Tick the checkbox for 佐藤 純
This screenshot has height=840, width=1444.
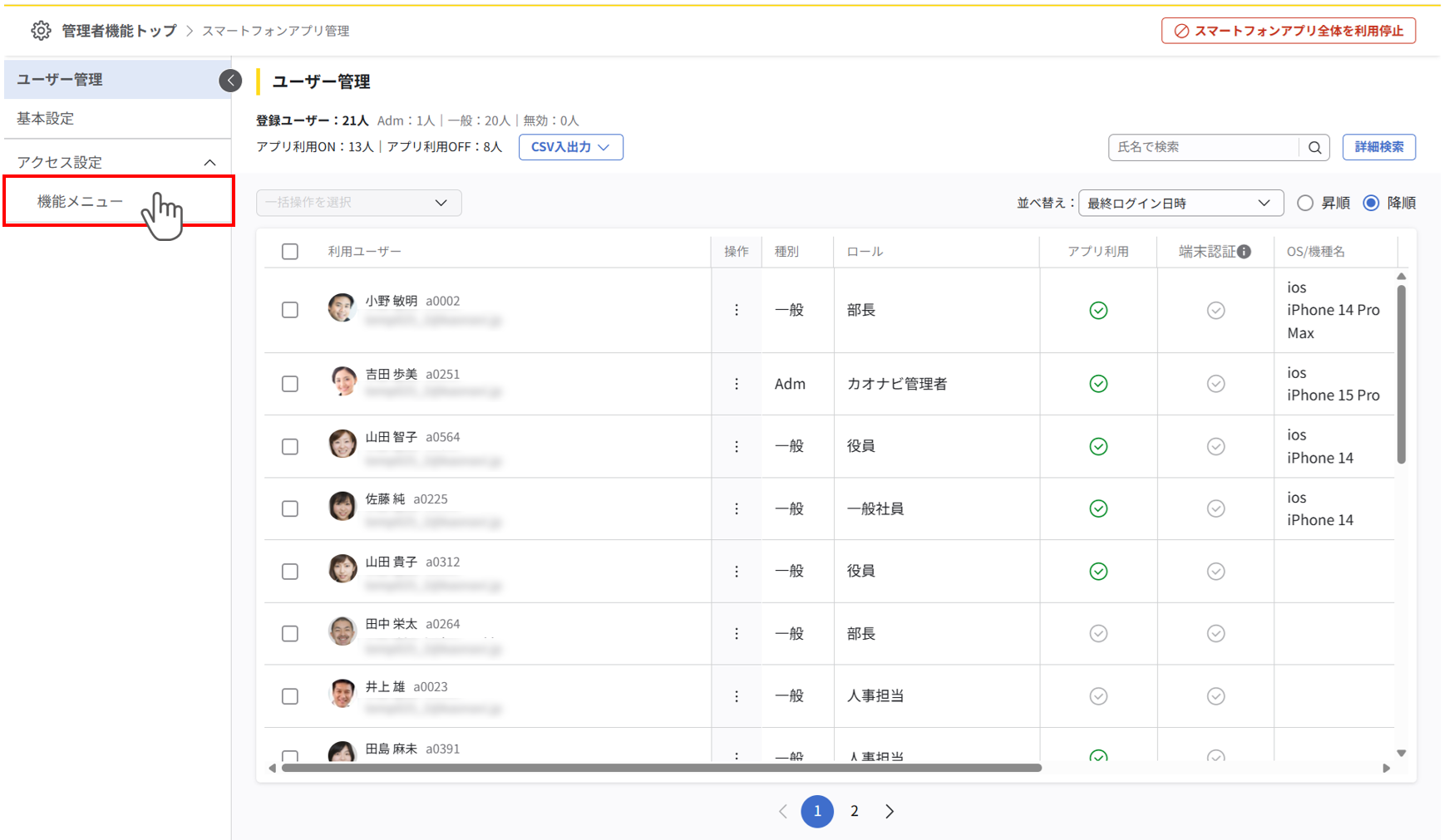pos(290,508)
